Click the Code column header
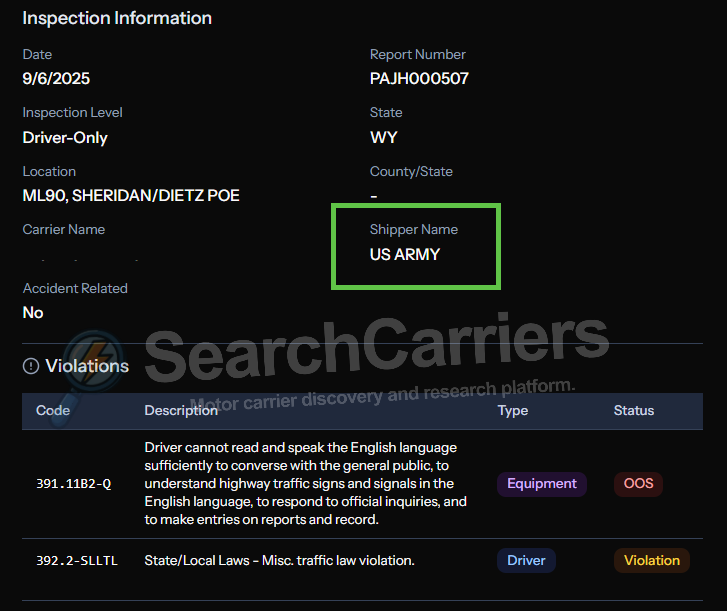727x611 pixels. 53,410
